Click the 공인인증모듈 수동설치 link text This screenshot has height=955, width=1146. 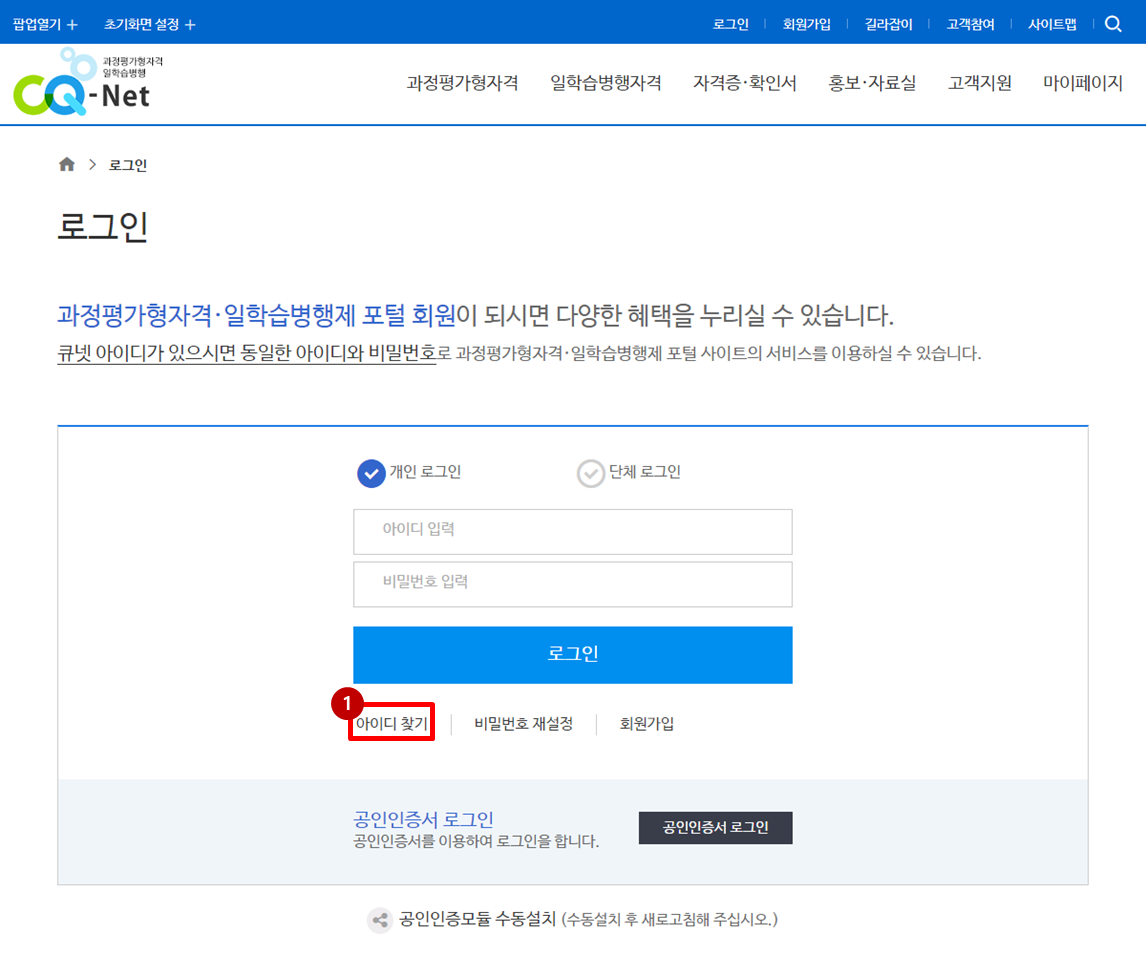click(477, 919)
